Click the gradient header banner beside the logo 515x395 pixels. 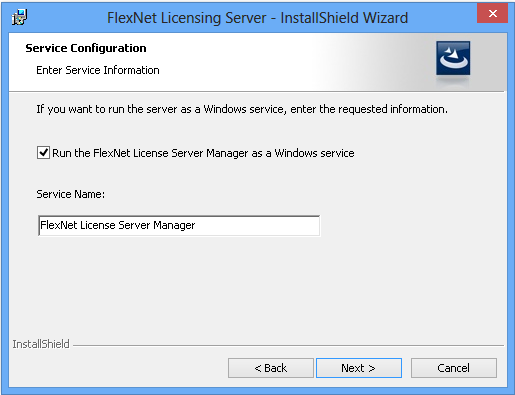click(367, 62)
